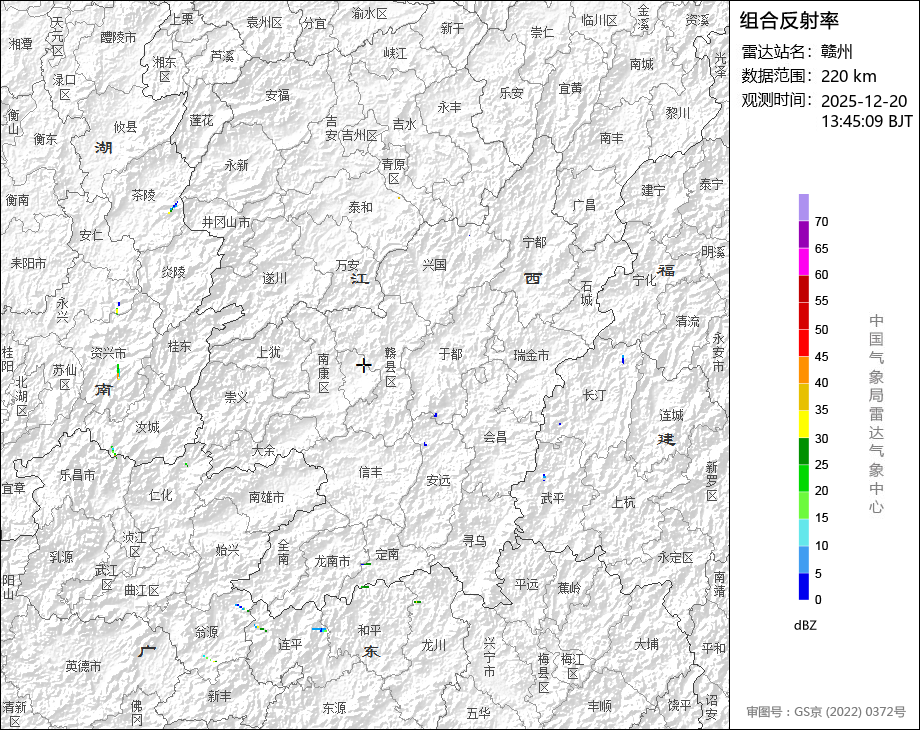
Task: Click the yellow 30–35 dBZ legend segment
Action: pos(804,424)
